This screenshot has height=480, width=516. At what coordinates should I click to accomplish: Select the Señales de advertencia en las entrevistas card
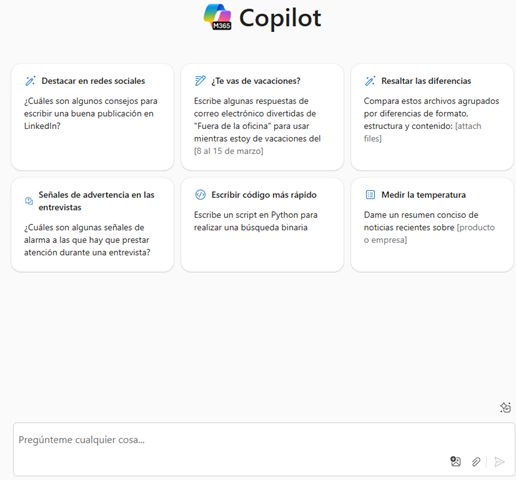click(93, 225)
